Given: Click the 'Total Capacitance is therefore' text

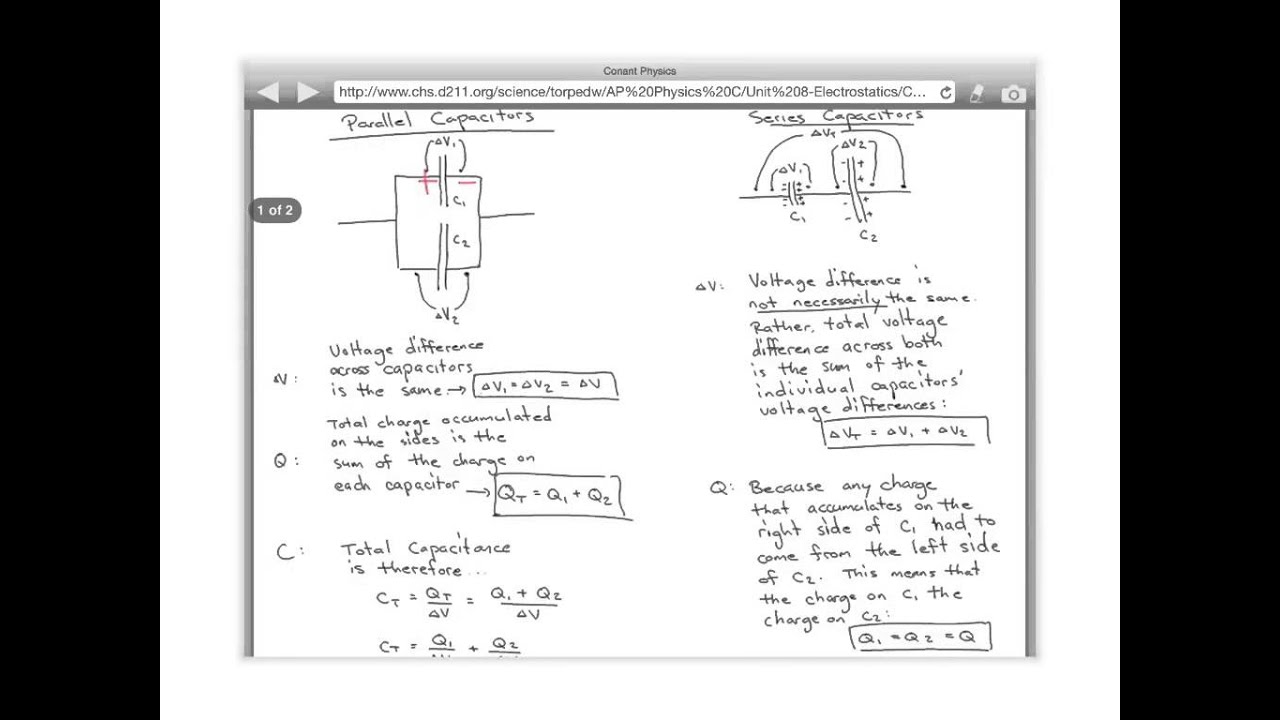Looking at the screenshot, I should tap(425, 558).
